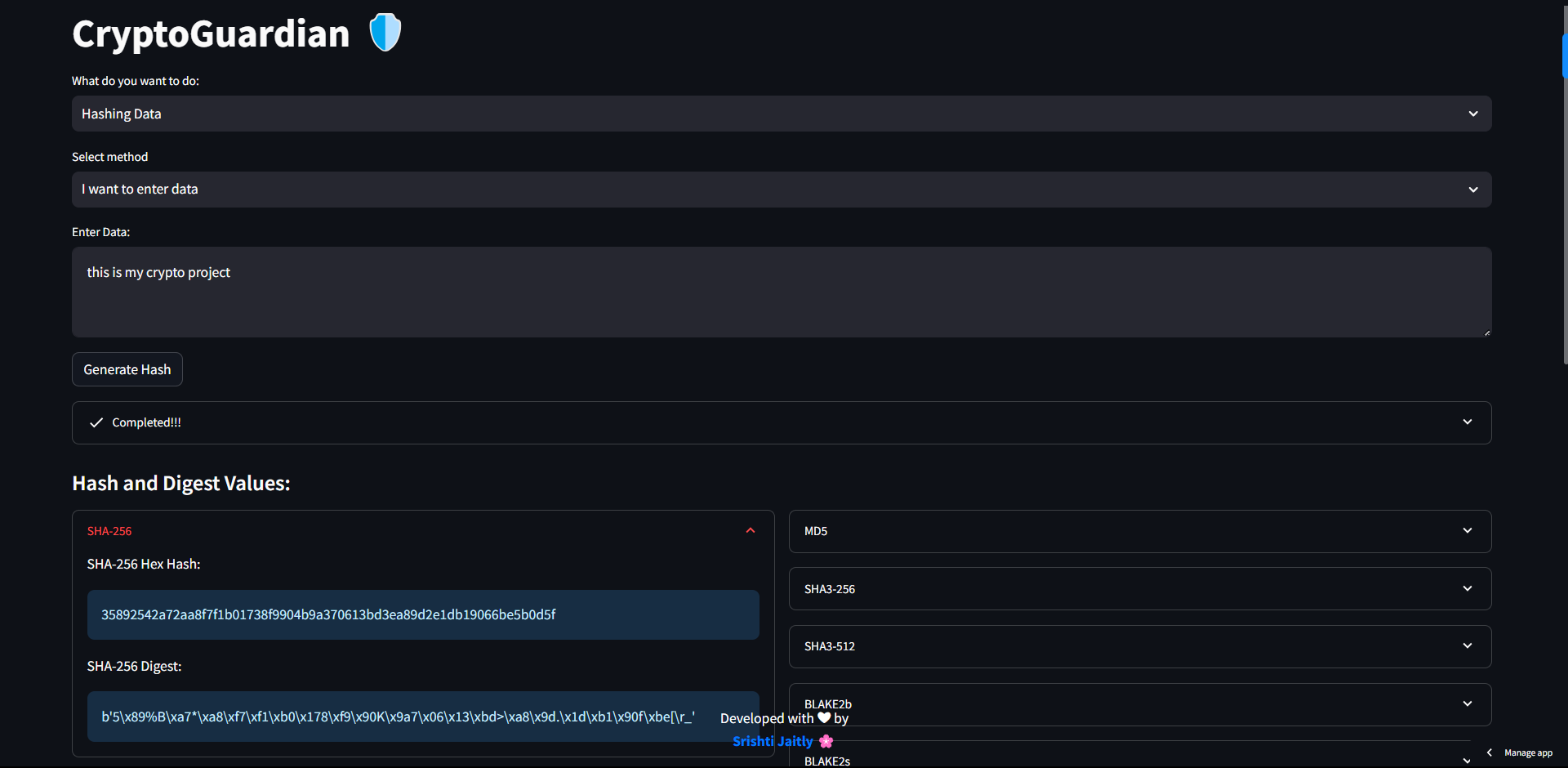Click the SHA-256 hex hash value
The image size is (1568, 768).
click(x=328, y=614)
